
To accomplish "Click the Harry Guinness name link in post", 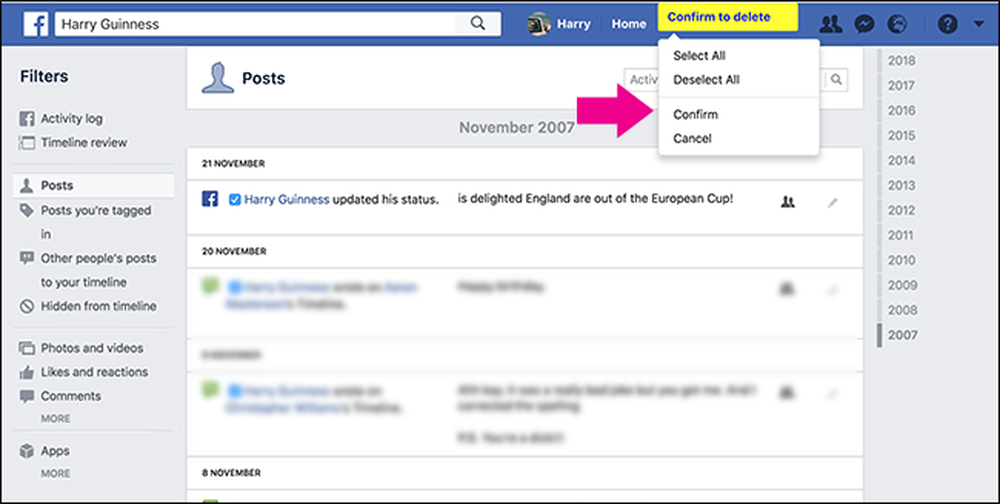I will coord(286,200).
